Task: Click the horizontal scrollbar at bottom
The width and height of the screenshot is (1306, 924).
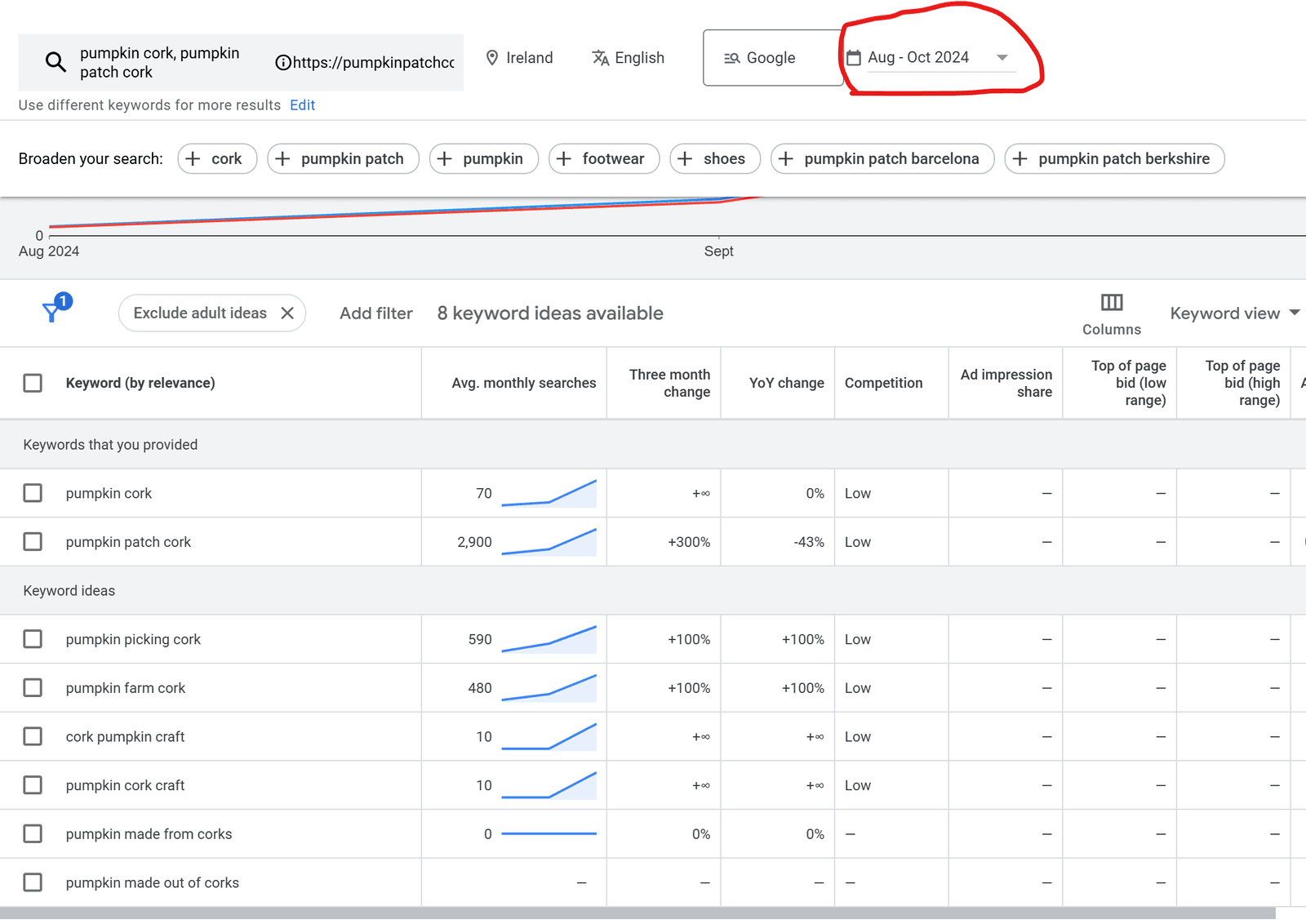Action: tap(637, 913)
